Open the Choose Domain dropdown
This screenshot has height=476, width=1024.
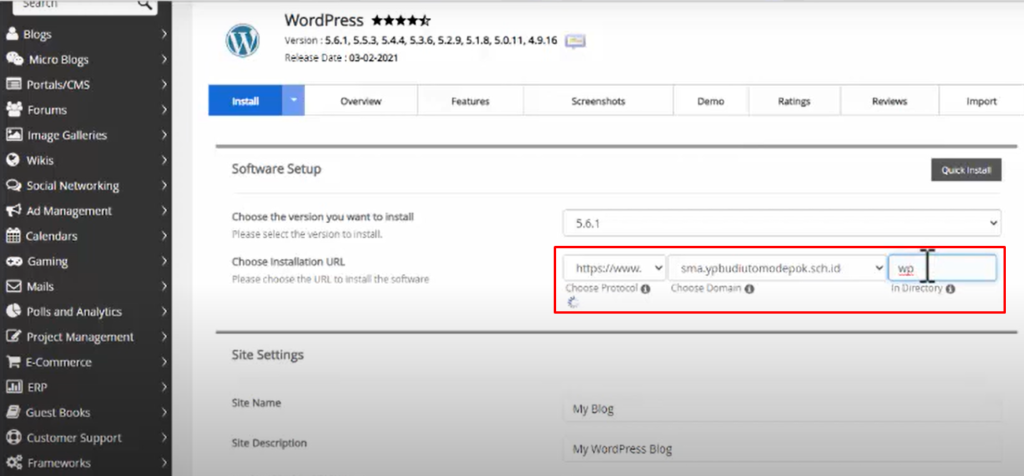tap(776, 268)
